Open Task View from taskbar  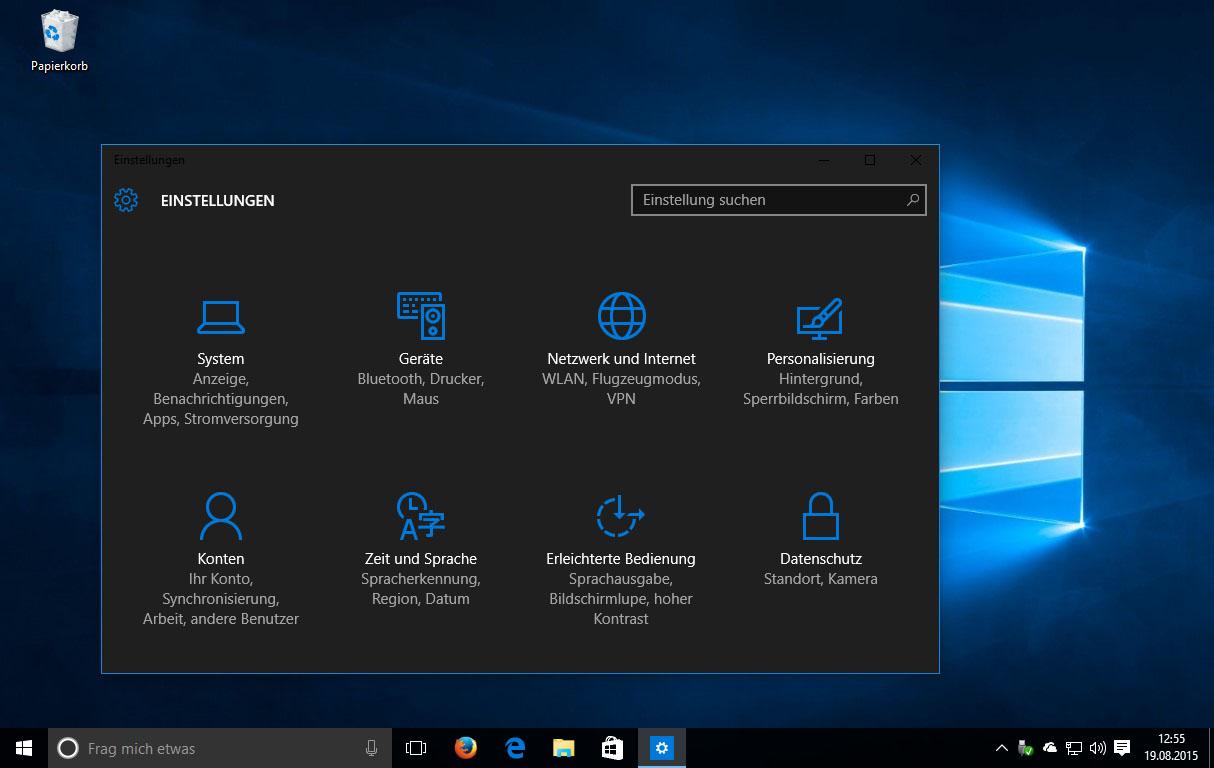(416, 748)
